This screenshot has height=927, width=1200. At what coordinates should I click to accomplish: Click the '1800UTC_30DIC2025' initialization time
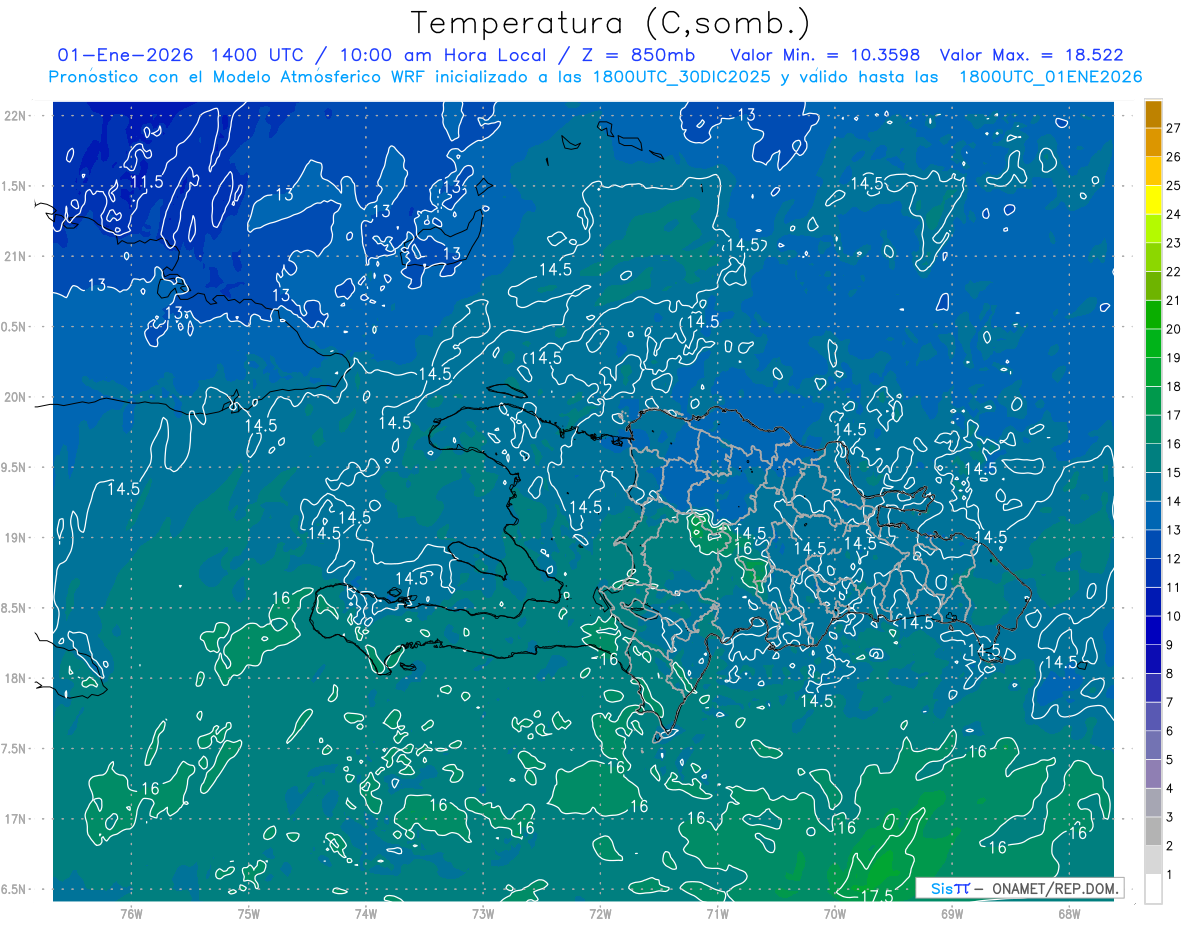pos(682,77)
